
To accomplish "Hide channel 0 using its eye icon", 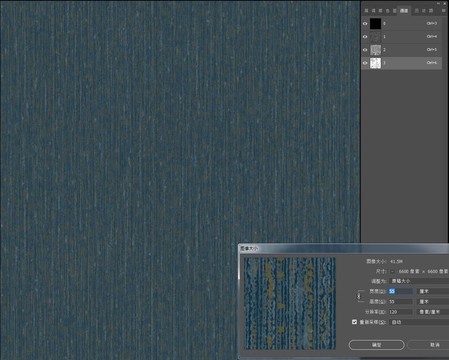I will tap(365, 24).
